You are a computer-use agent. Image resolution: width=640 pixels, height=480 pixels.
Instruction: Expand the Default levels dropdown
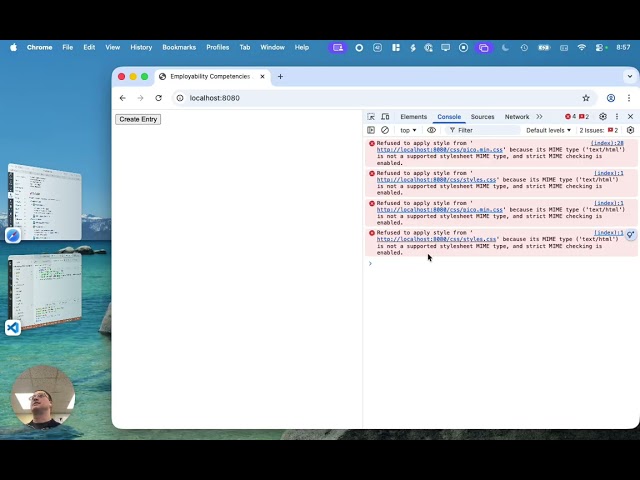click(x=549, y=130)
